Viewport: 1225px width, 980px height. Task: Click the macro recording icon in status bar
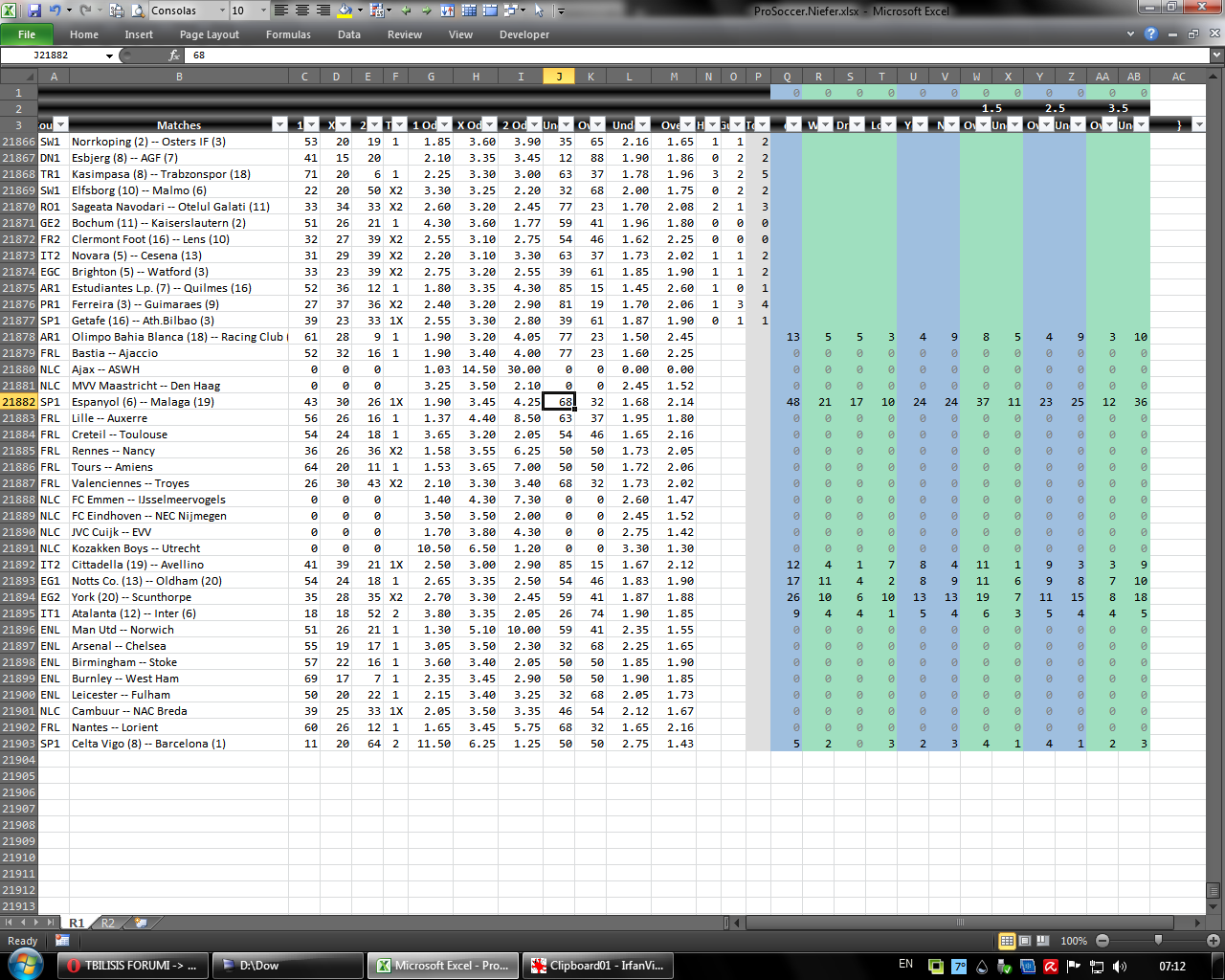coord(62,941)
